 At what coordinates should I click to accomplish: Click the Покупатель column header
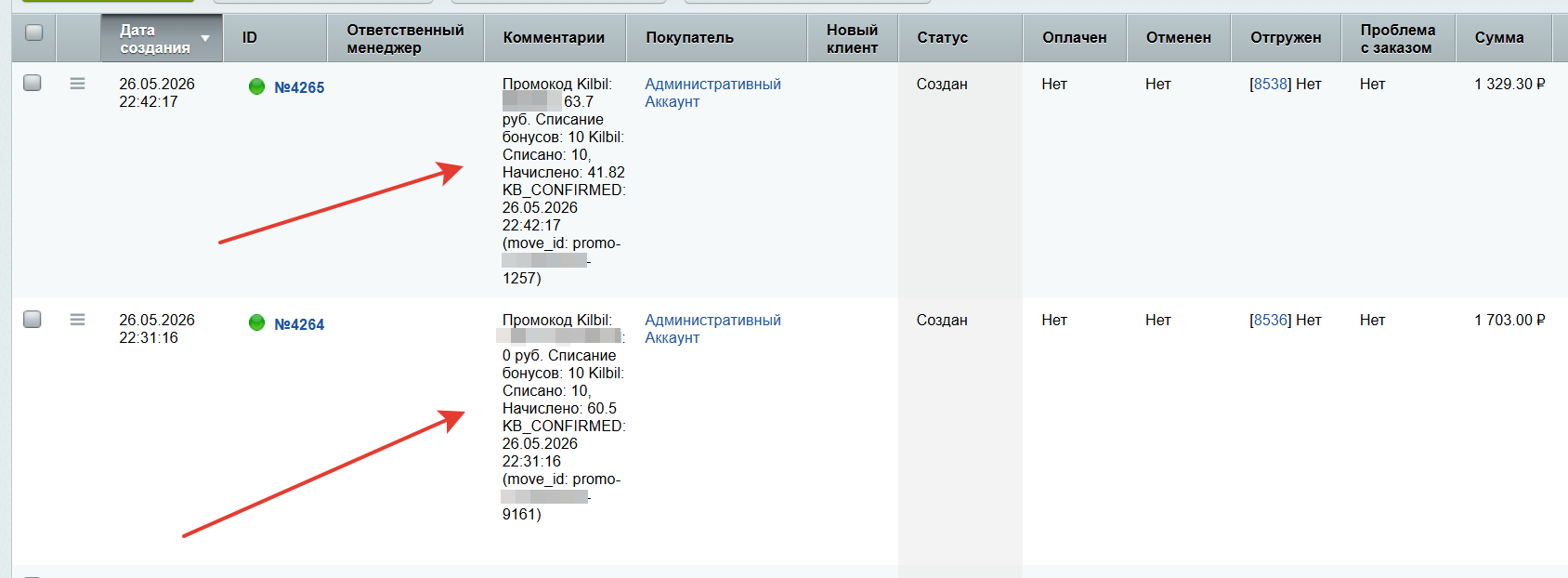point(689,38)
